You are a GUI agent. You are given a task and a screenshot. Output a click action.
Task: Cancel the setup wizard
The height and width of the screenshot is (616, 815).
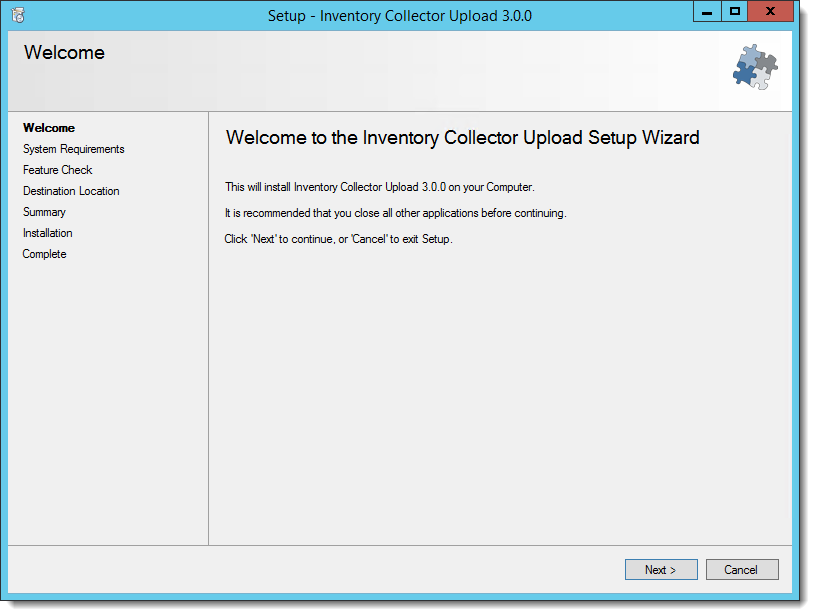click(742, 569)
